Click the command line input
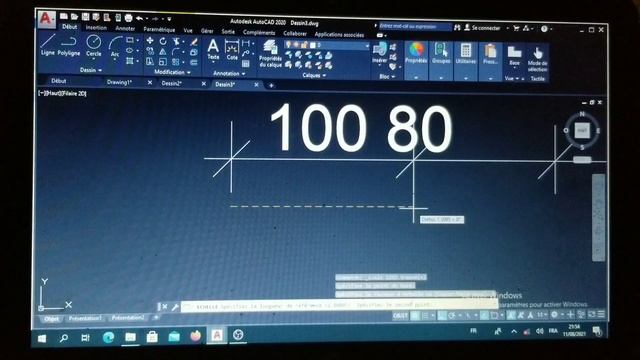640x360 pixels. [339, 305]
